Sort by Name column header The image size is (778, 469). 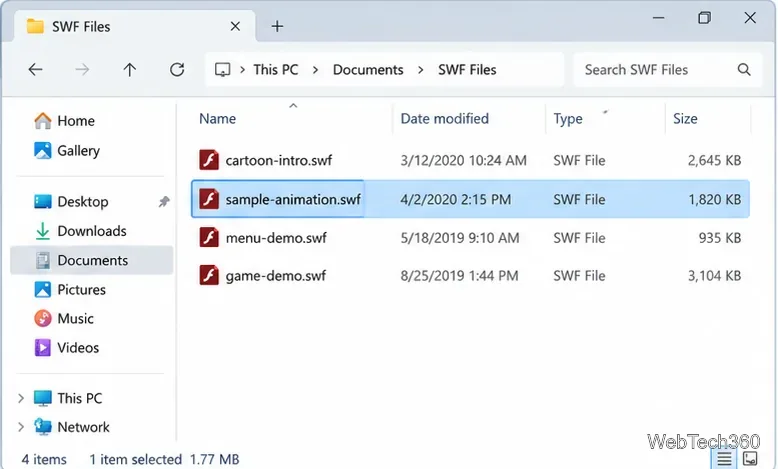coord(217,119)
